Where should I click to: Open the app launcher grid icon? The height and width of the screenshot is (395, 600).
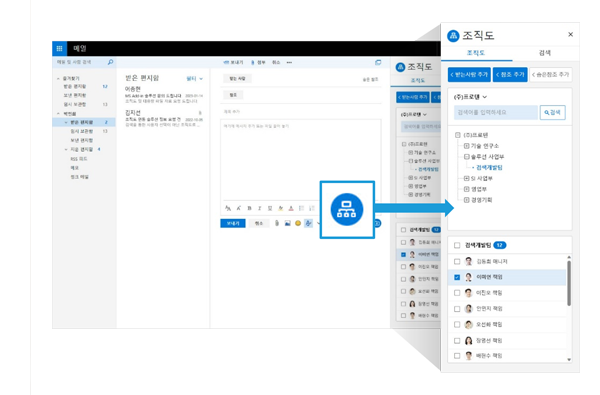[59, 49]
